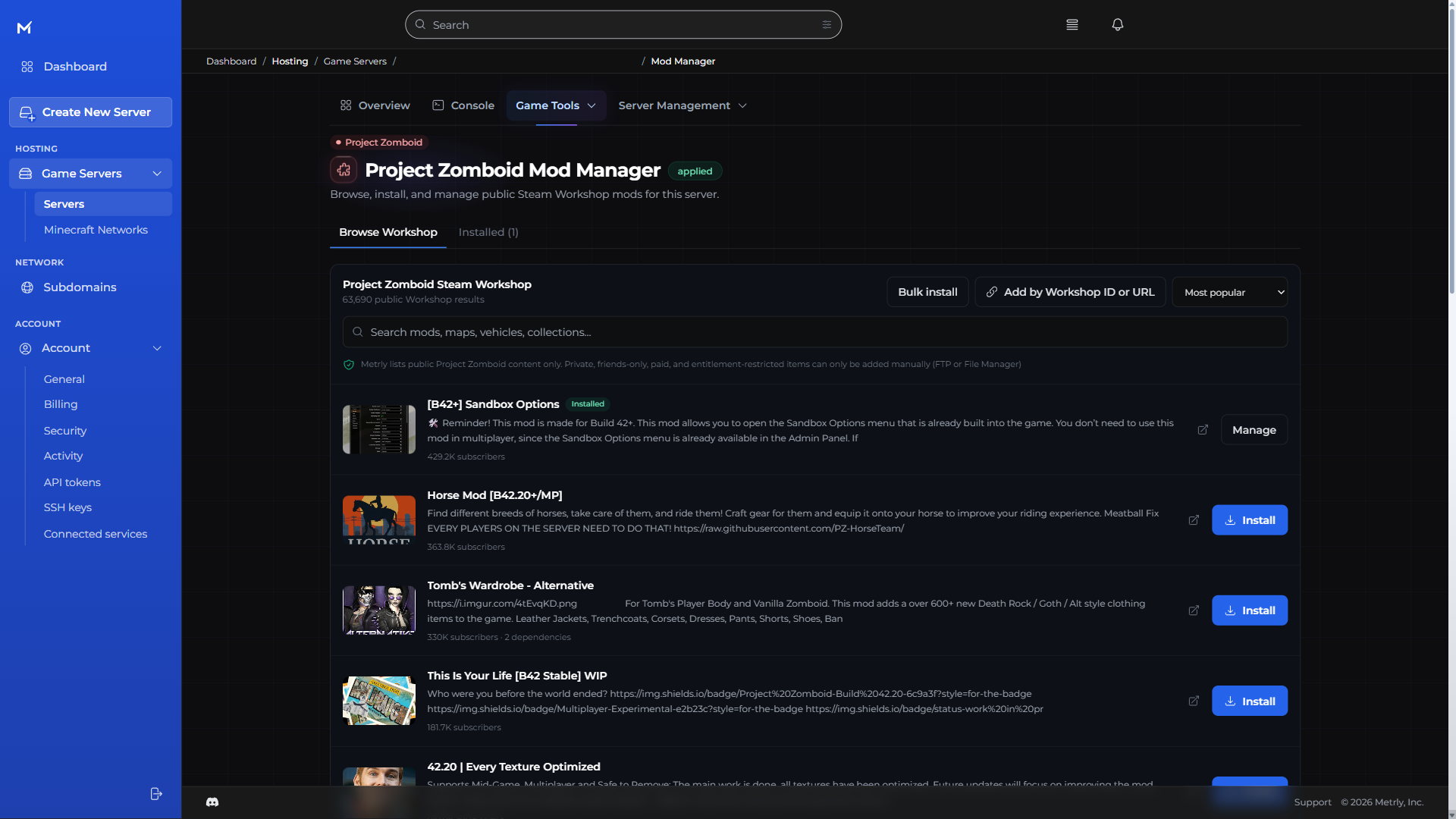
Task: Install the Horse Mod
Action: (1249, 520)
